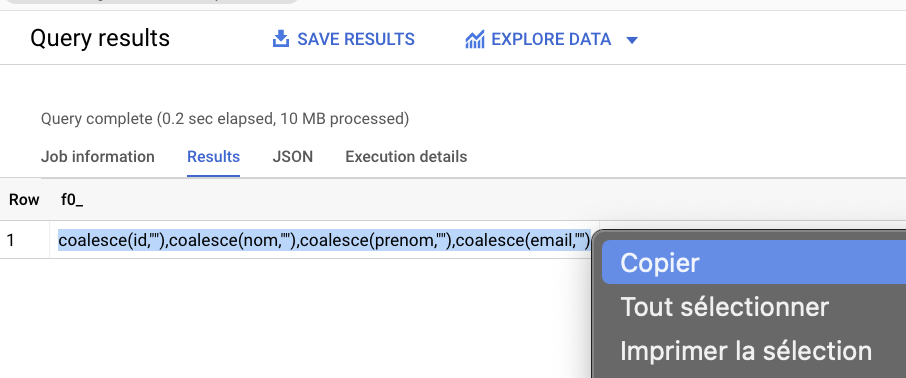Click the coalesce(prenom,"") segment in result

[x=376, y=240]
